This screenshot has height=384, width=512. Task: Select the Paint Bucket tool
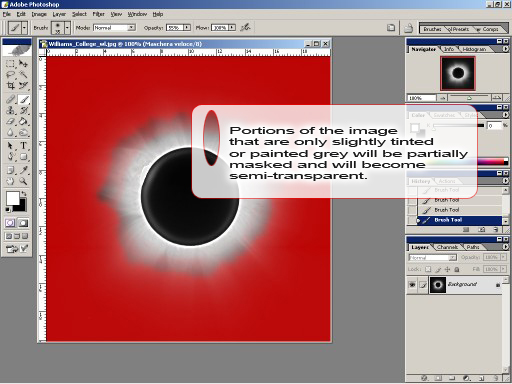point(23,121)
